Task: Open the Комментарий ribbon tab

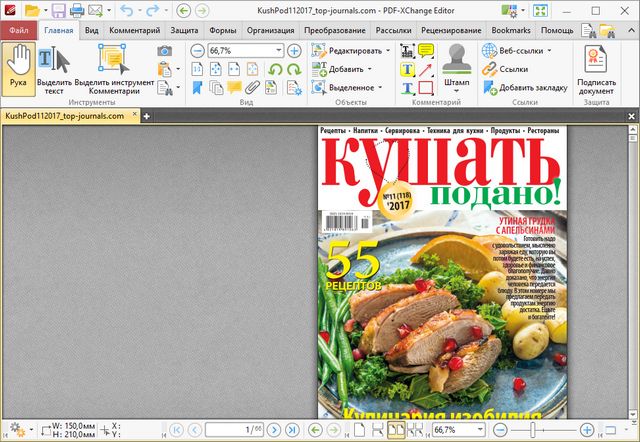Action: click(x=134, y=30)
